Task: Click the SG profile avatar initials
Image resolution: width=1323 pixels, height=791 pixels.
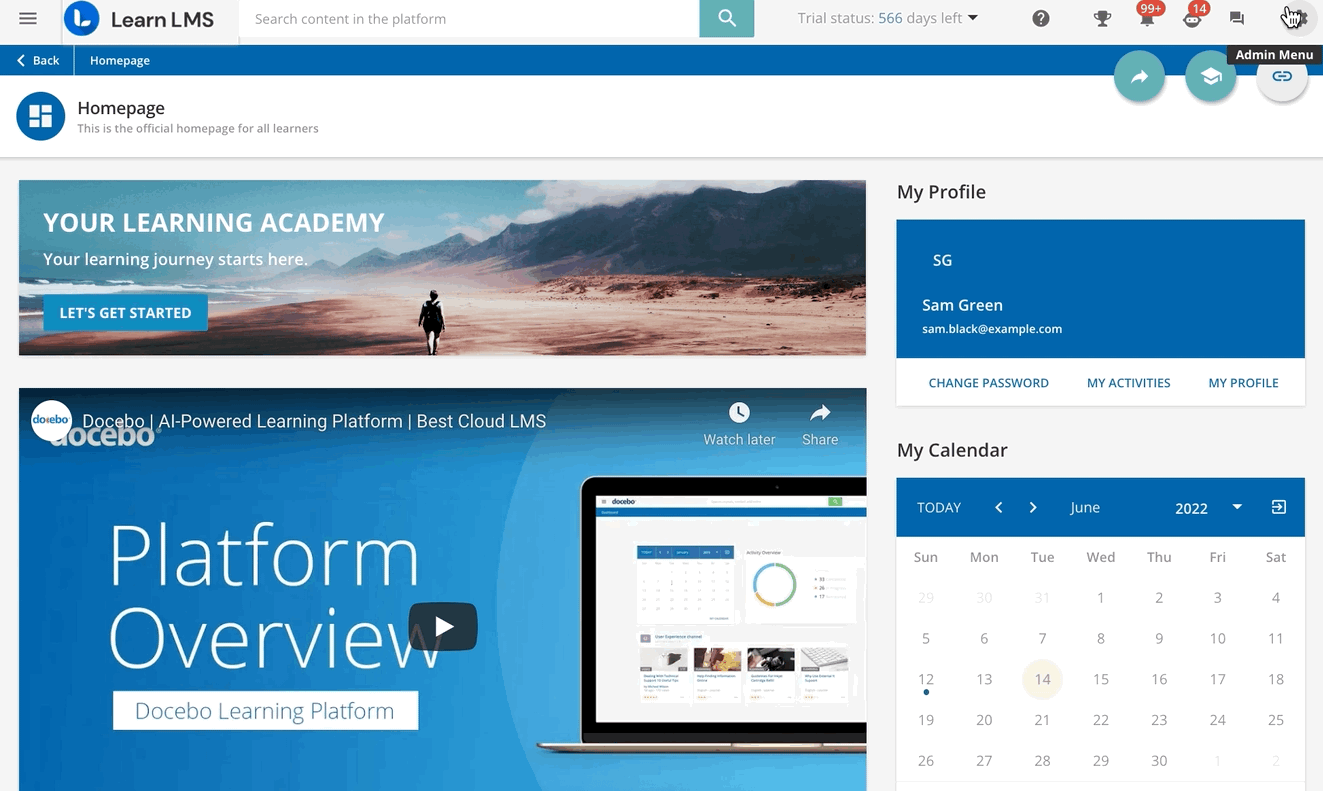Action: (x=942, y=260)
